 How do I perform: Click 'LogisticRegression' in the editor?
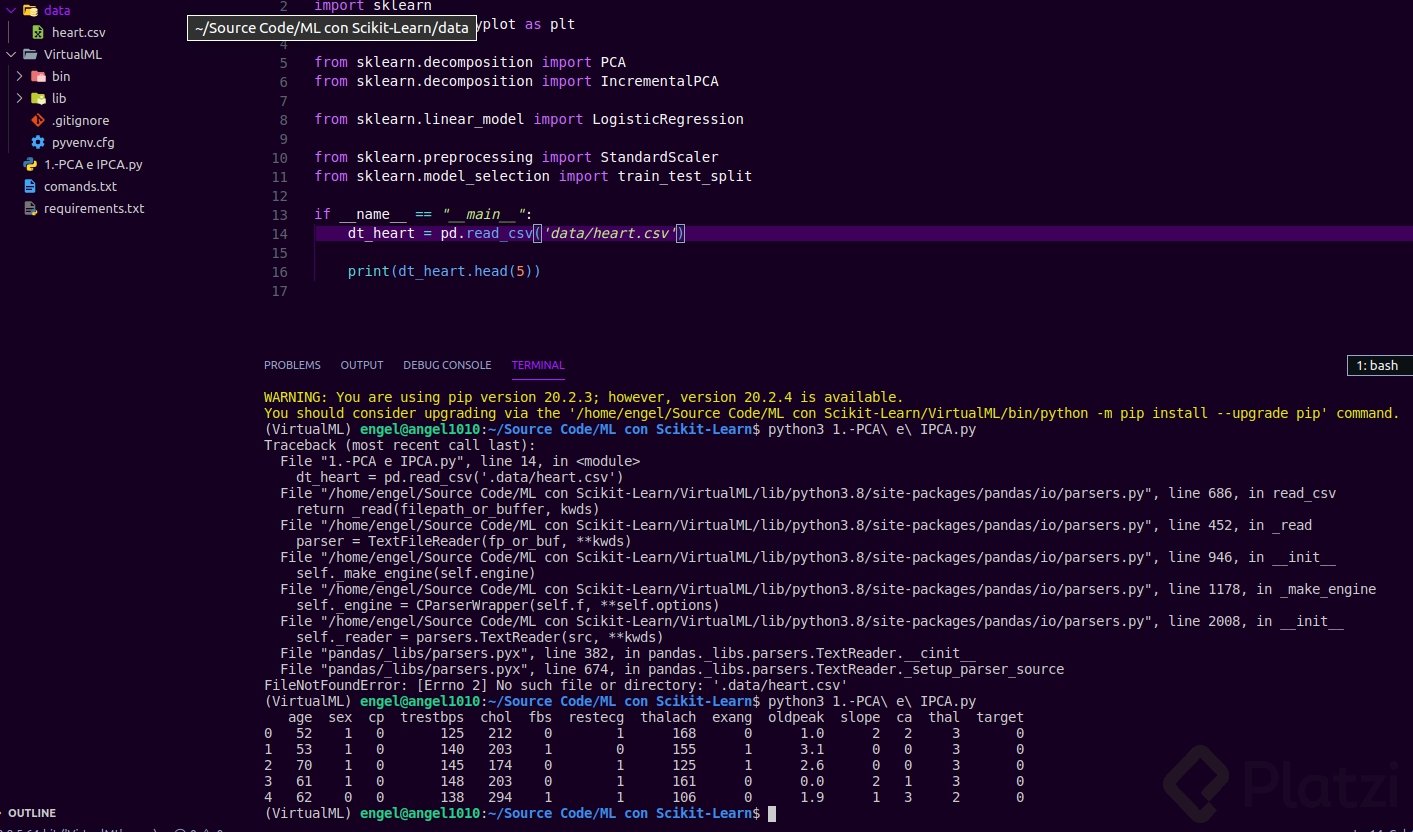point(668,119)
